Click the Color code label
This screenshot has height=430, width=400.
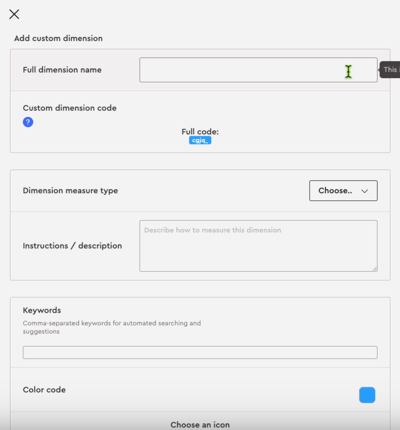click(x=44, y=390)
